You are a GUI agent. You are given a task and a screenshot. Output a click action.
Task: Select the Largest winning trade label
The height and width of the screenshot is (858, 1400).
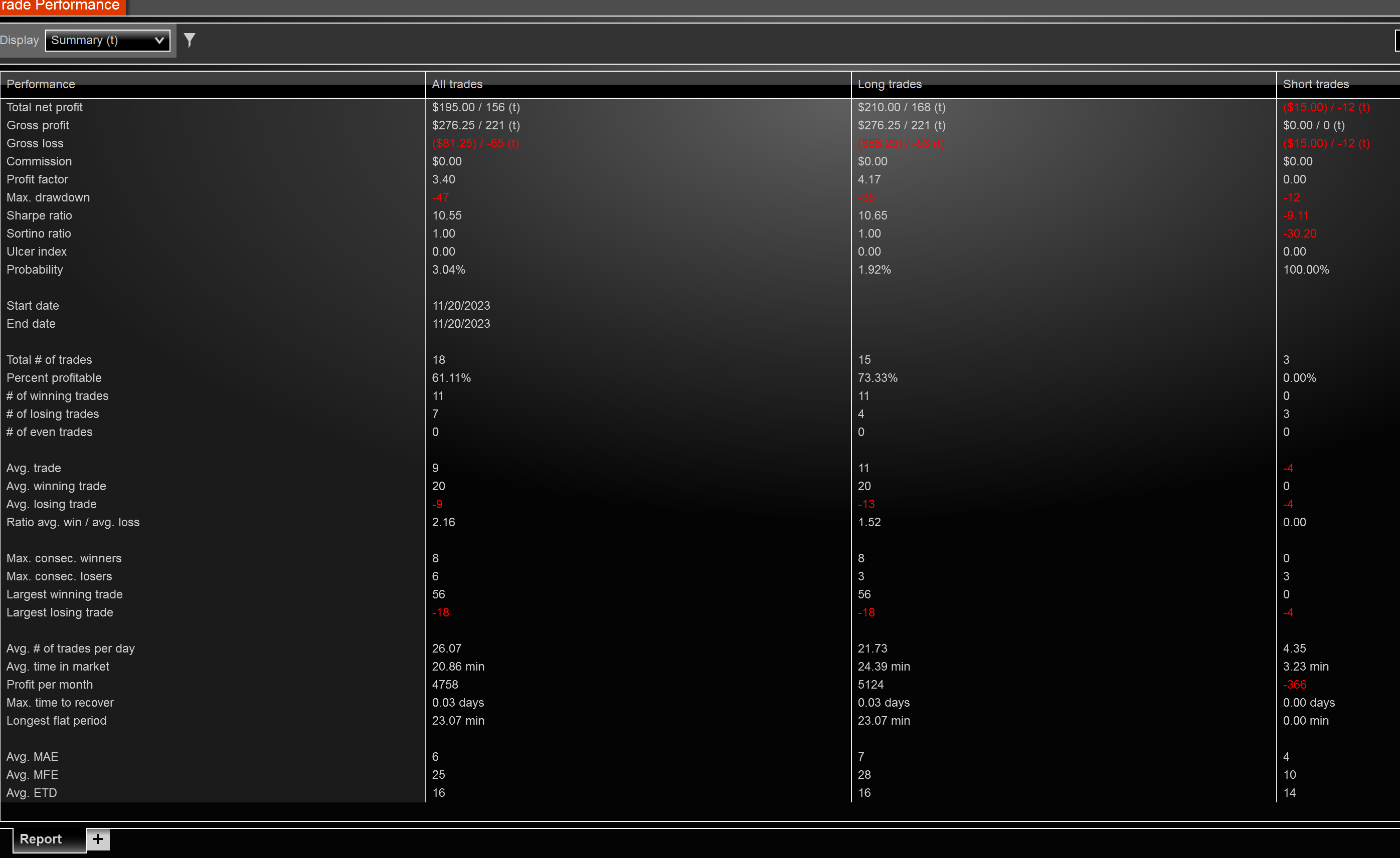pos(65,595)
